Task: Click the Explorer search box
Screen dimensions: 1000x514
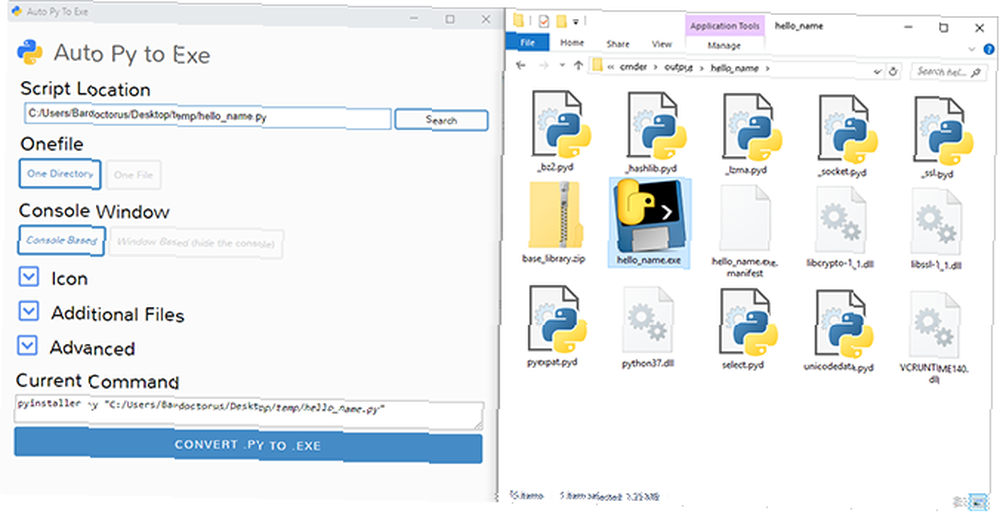Action: (x=950, y=72)
